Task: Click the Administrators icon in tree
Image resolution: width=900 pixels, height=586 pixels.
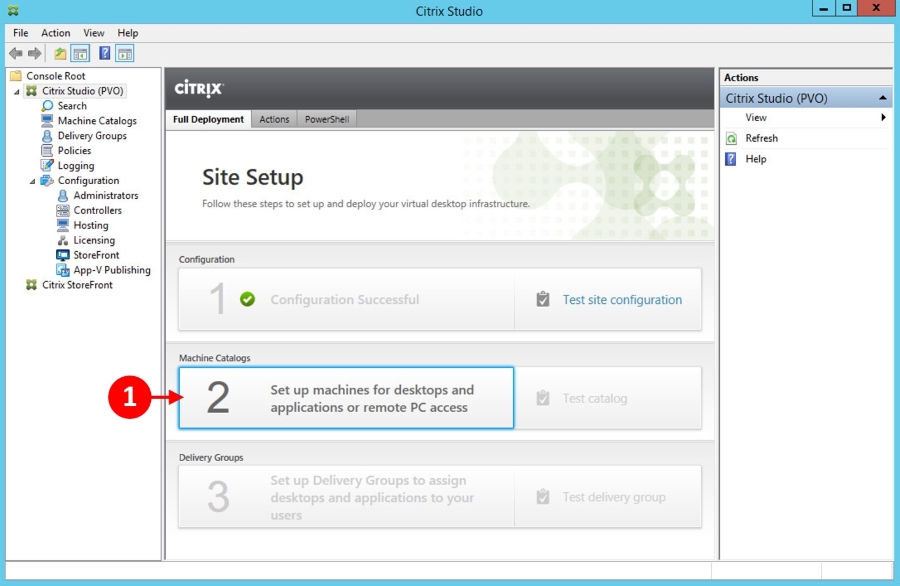Action: [x=63, y=196]
